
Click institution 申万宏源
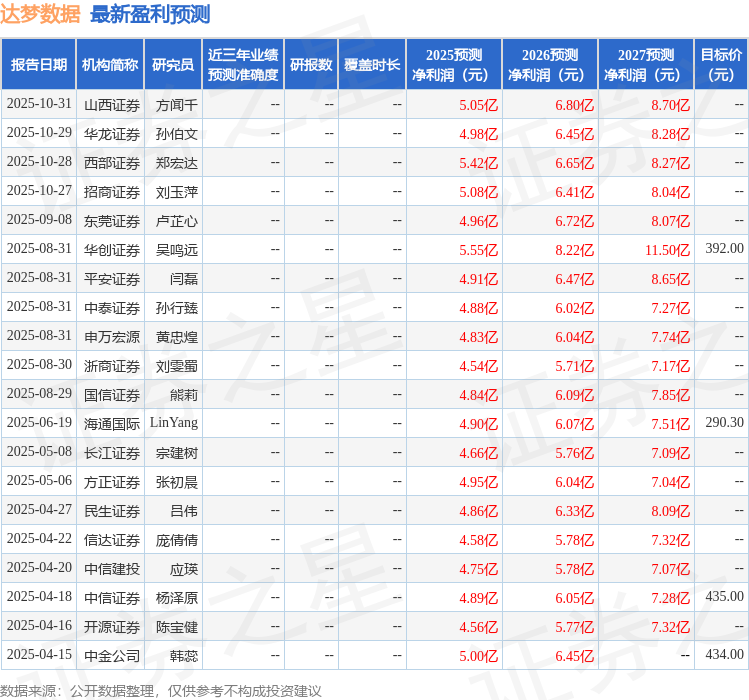(112, 337)
